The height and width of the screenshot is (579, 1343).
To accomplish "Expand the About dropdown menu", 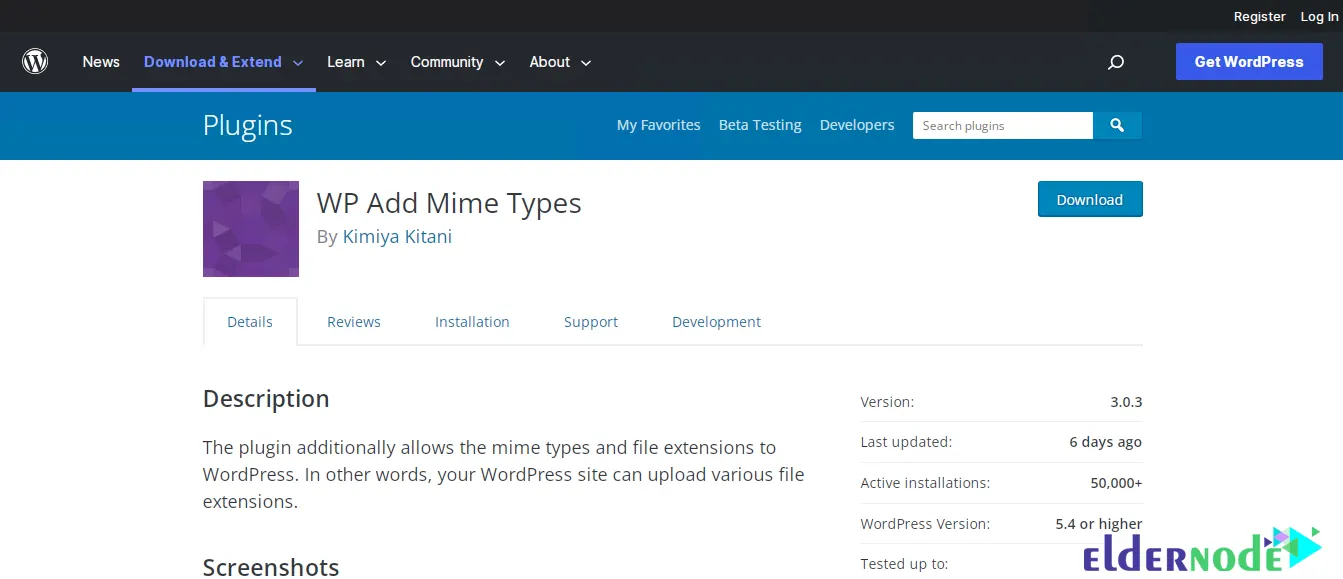I will tap(560, 62).
